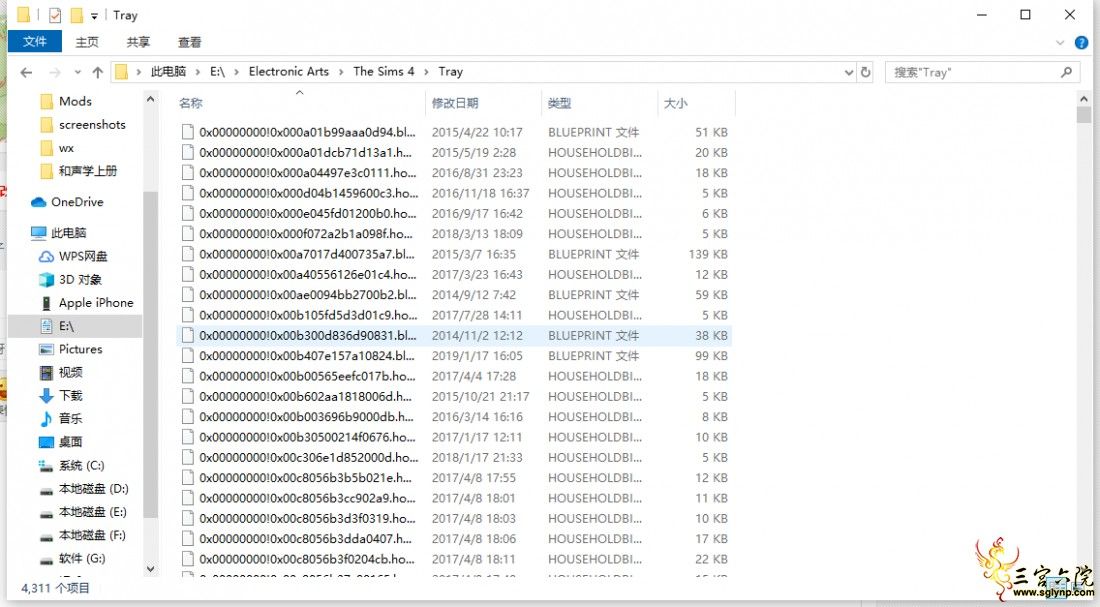
Task: Go up one folder level
Action: [98, 72]
